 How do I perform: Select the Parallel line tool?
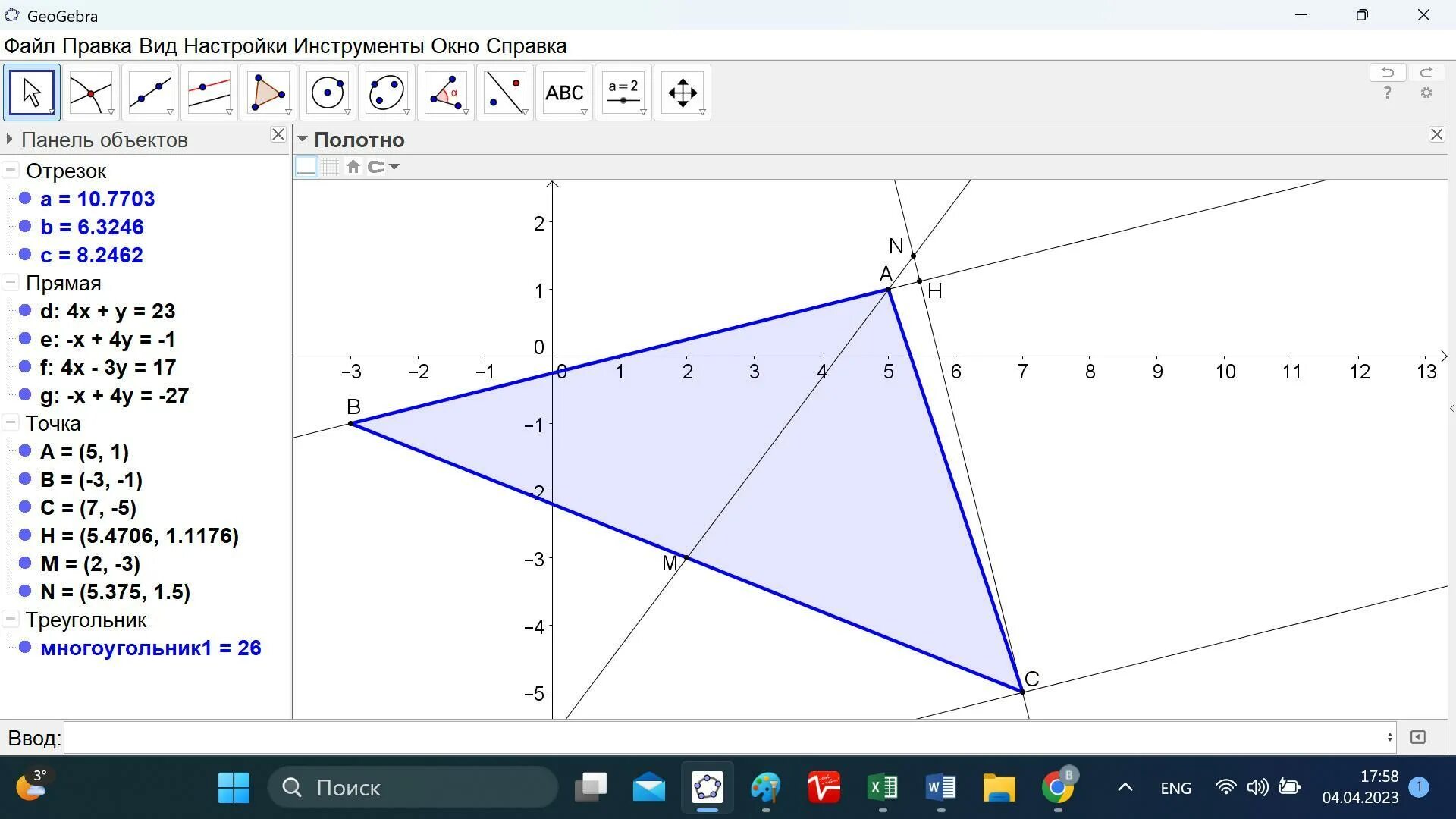(209, 93)
